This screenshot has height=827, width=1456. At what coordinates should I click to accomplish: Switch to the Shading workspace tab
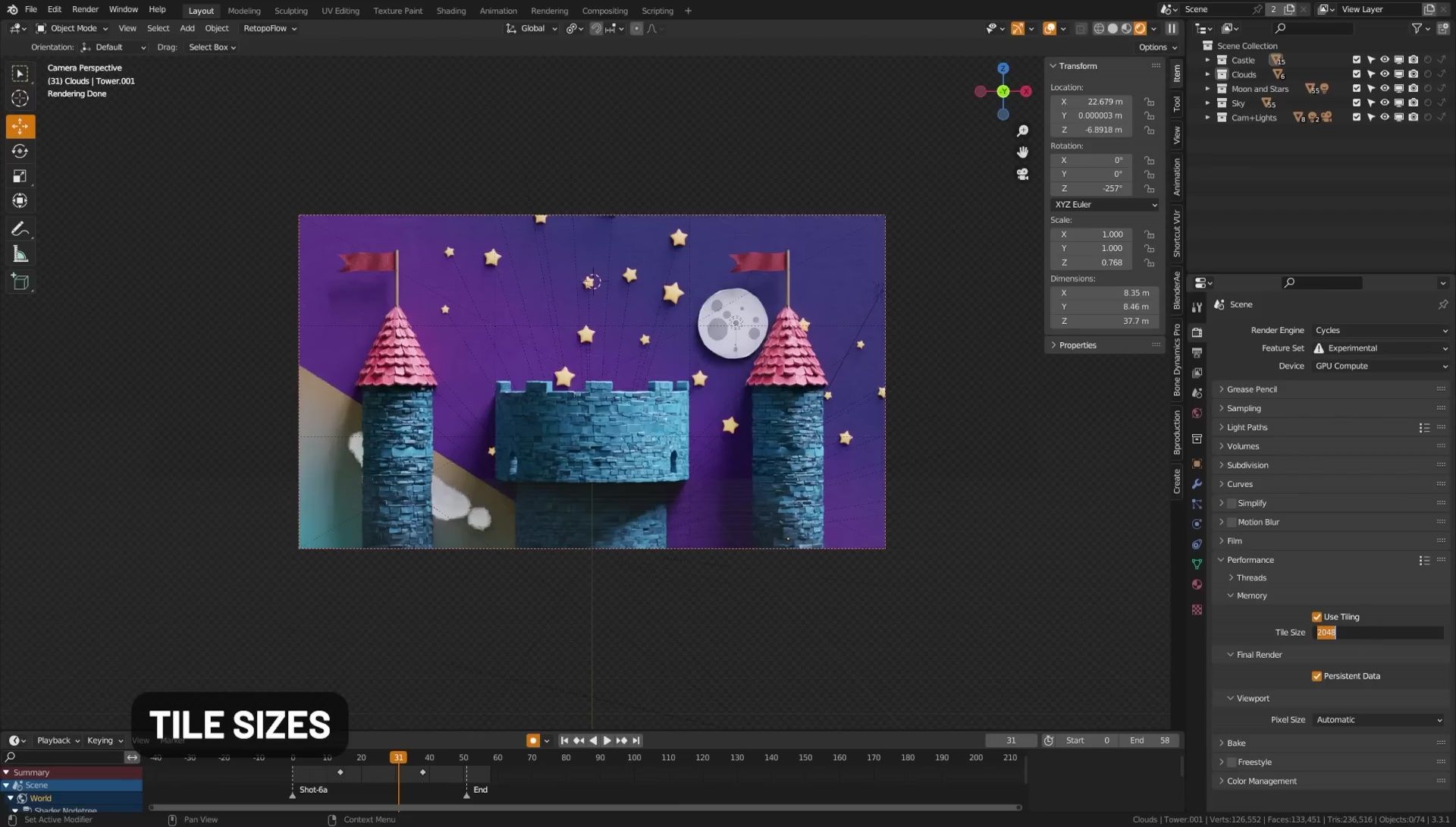pyautogui.click(x=451, y=11)
